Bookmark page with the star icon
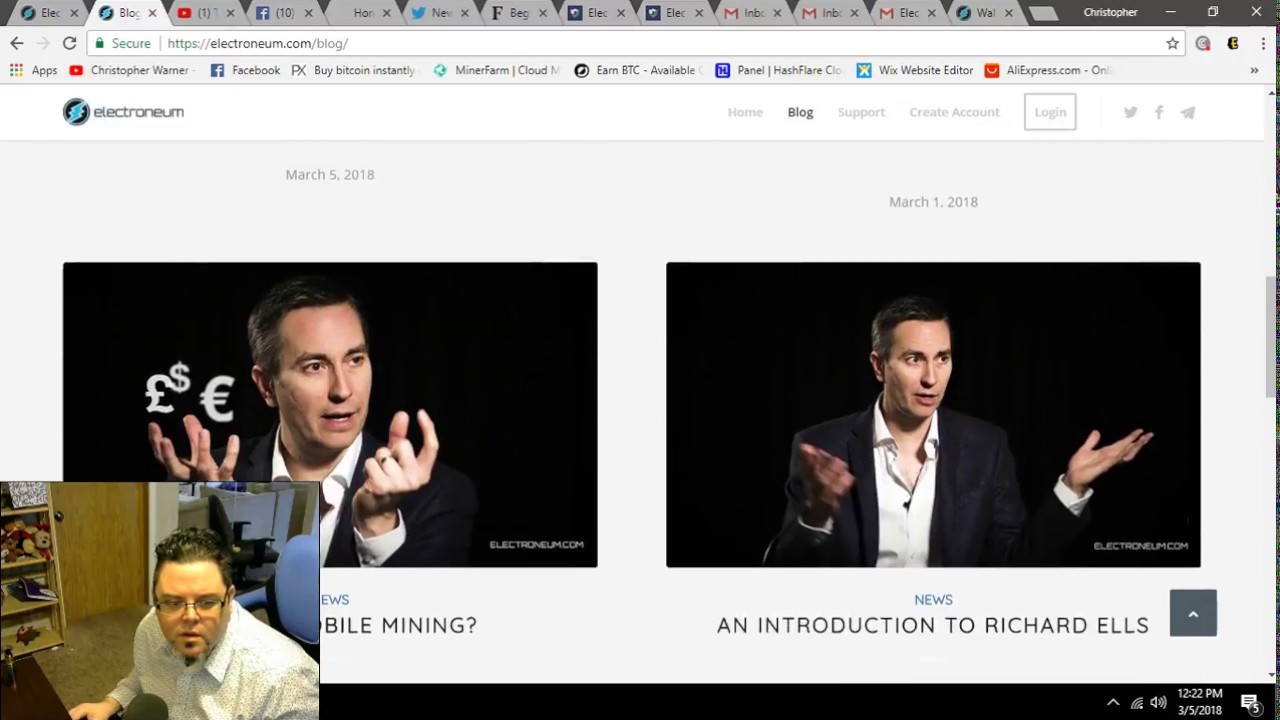This screenshot has height=720, width=1280. click(x=1172, y=43)
